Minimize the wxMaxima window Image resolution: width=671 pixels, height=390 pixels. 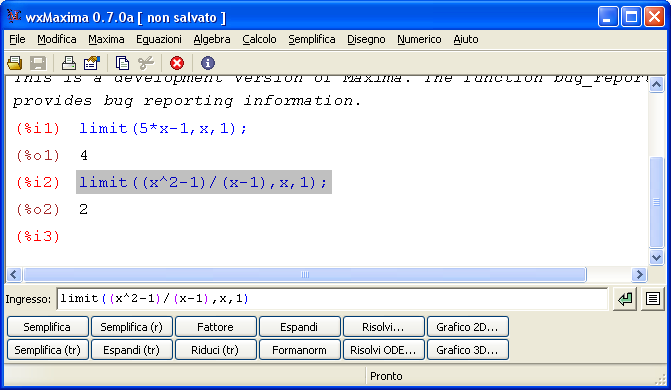[x=608, y=17]
